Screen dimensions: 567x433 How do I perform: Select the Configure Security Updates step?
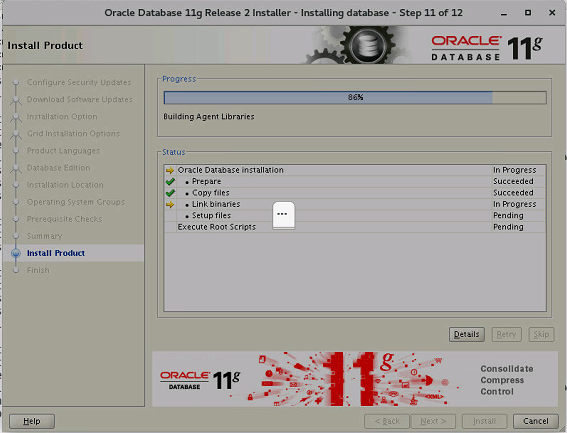pos(79,82)
